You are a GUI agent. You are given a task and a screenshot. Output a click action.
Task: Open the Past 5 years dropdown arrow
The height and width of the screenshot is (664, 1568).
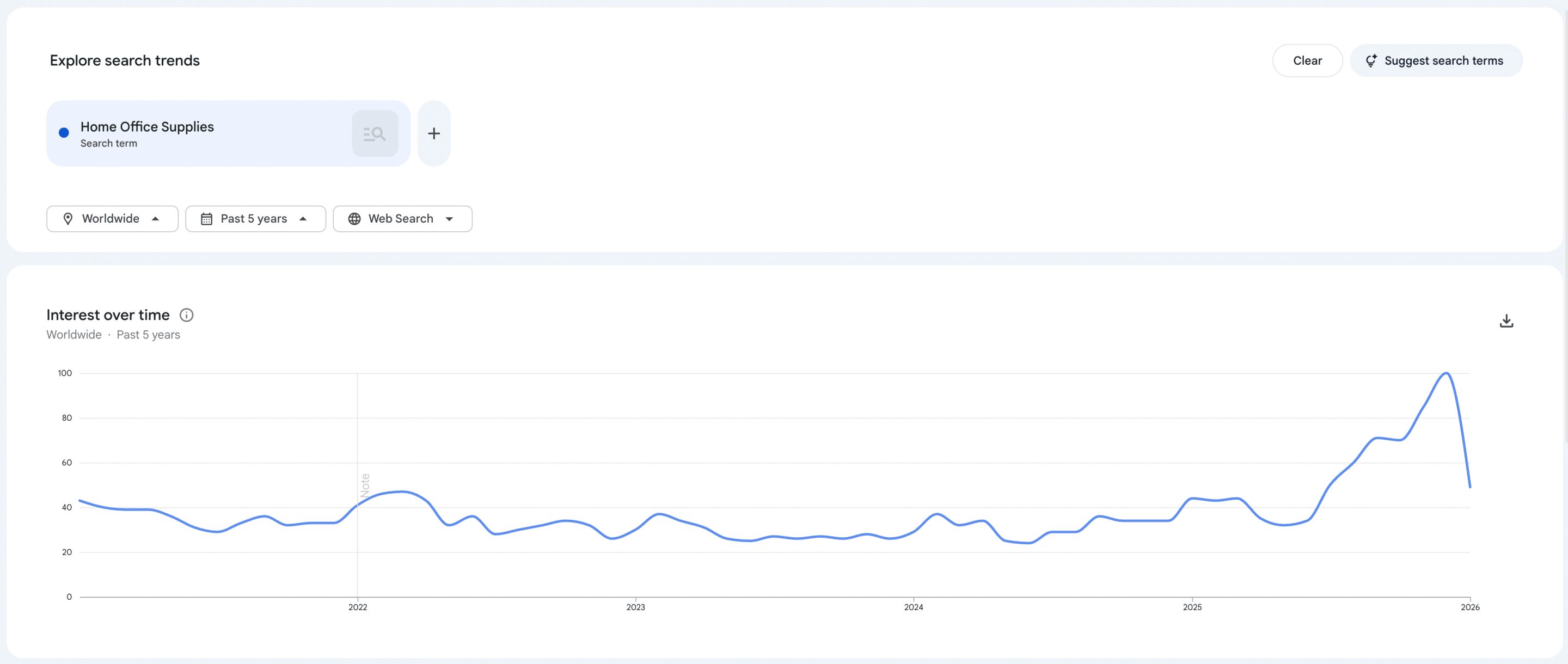click(303, 218)
